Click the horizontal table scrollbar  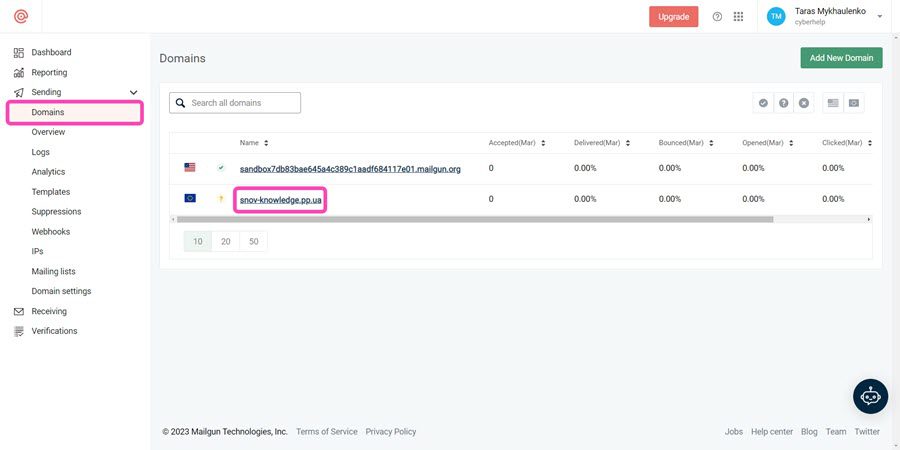click(x=475, y=219)
